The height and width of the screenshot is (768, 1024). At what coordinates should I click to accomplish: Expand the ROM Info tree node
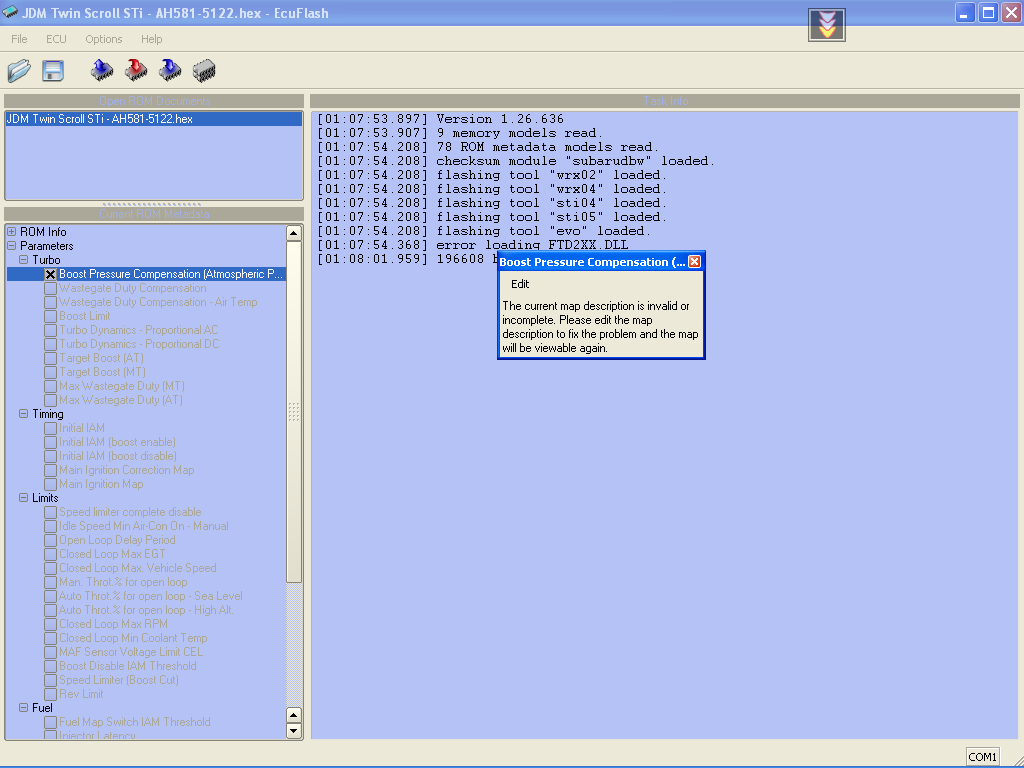tap(11, 232)
